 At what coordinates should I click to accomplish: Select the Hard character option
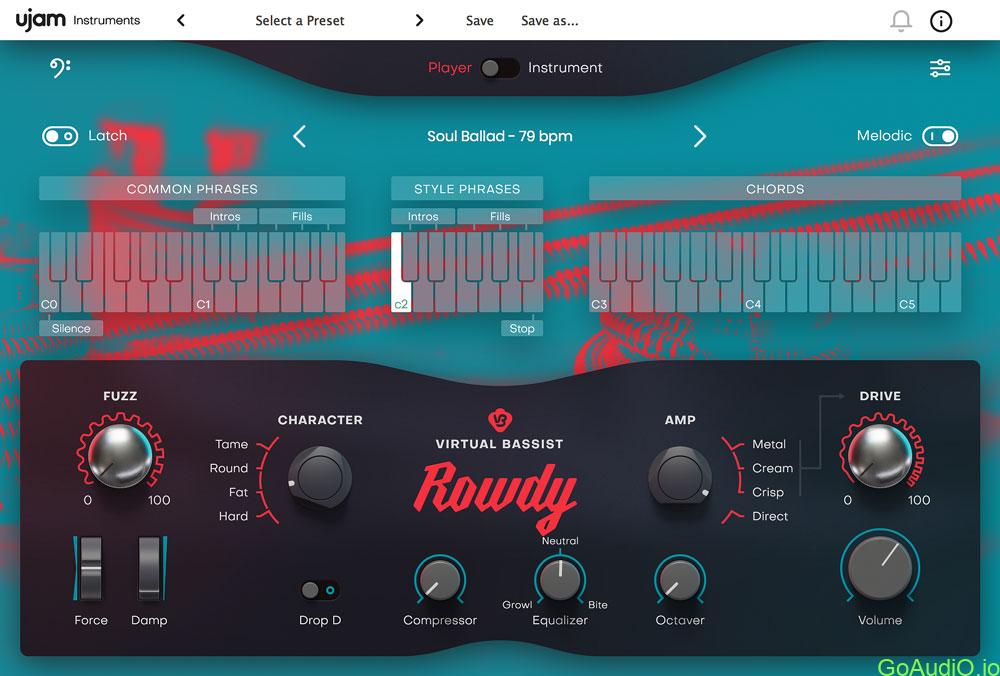[x=233, y=517]
